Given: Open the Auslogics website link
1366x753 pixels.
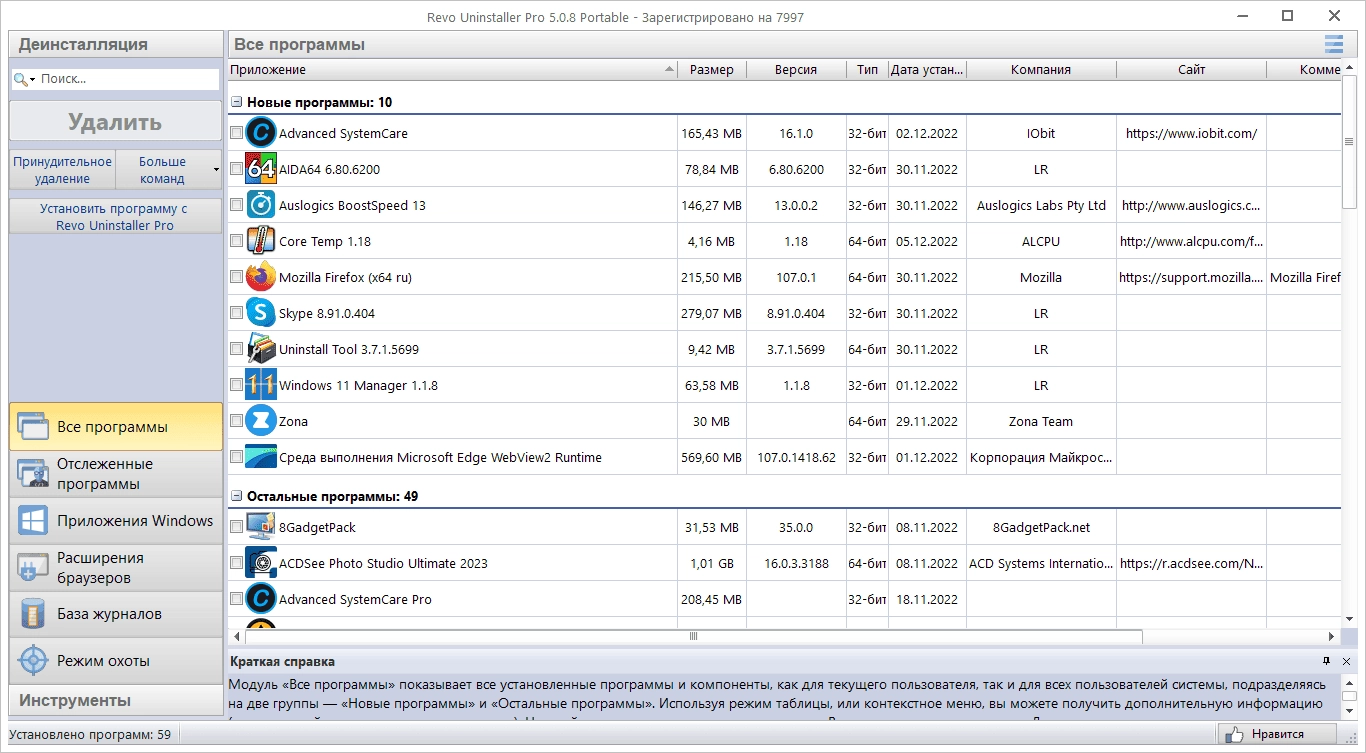Looking at the screenshot, I should coord(1191,205).
